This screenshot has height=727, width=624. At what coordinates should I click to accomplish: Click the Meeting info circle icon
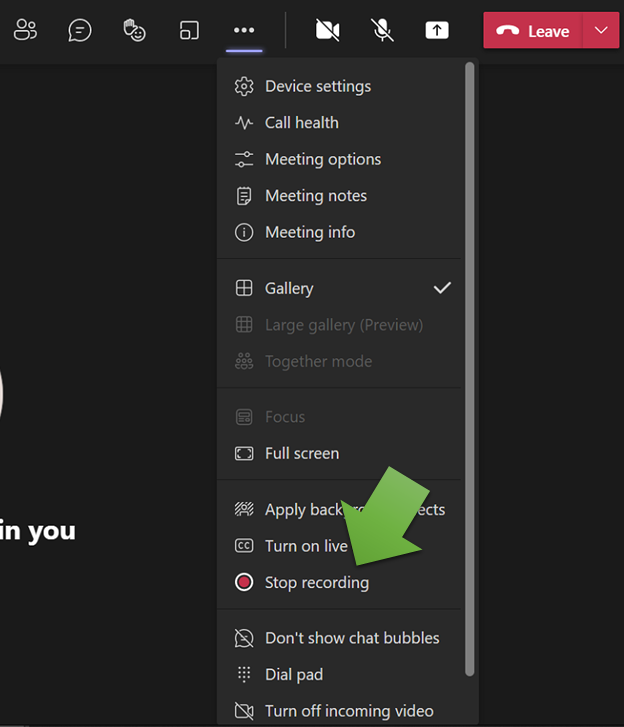244,232
